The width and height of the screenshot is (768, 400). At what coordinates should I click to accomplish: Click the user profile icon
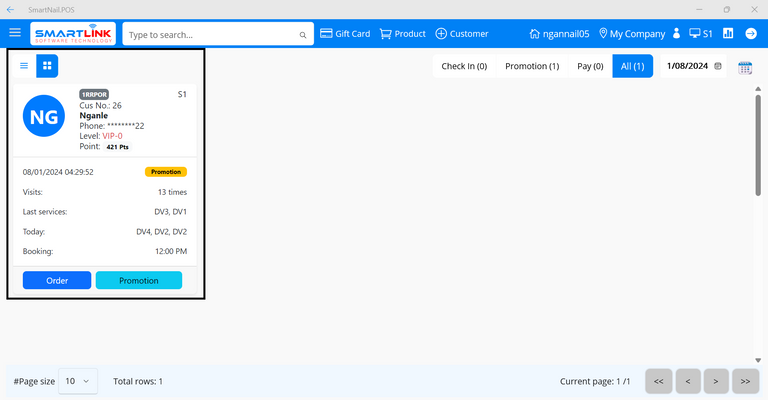(677, 34)
